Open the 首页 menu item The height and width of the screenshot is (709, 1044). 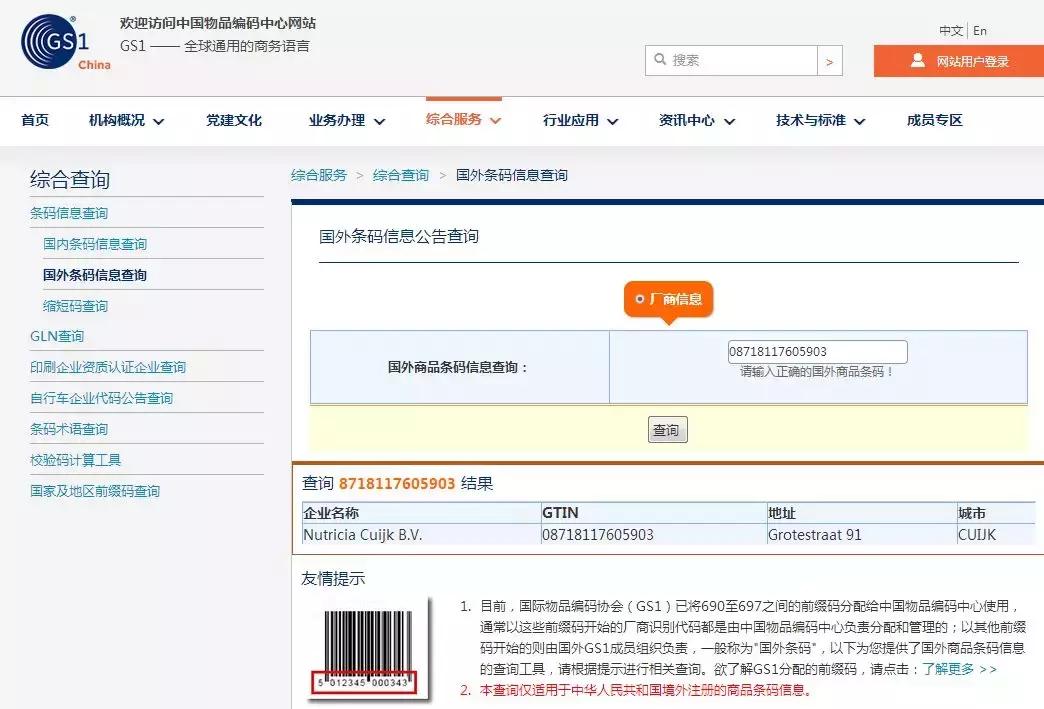coord(34,120)
